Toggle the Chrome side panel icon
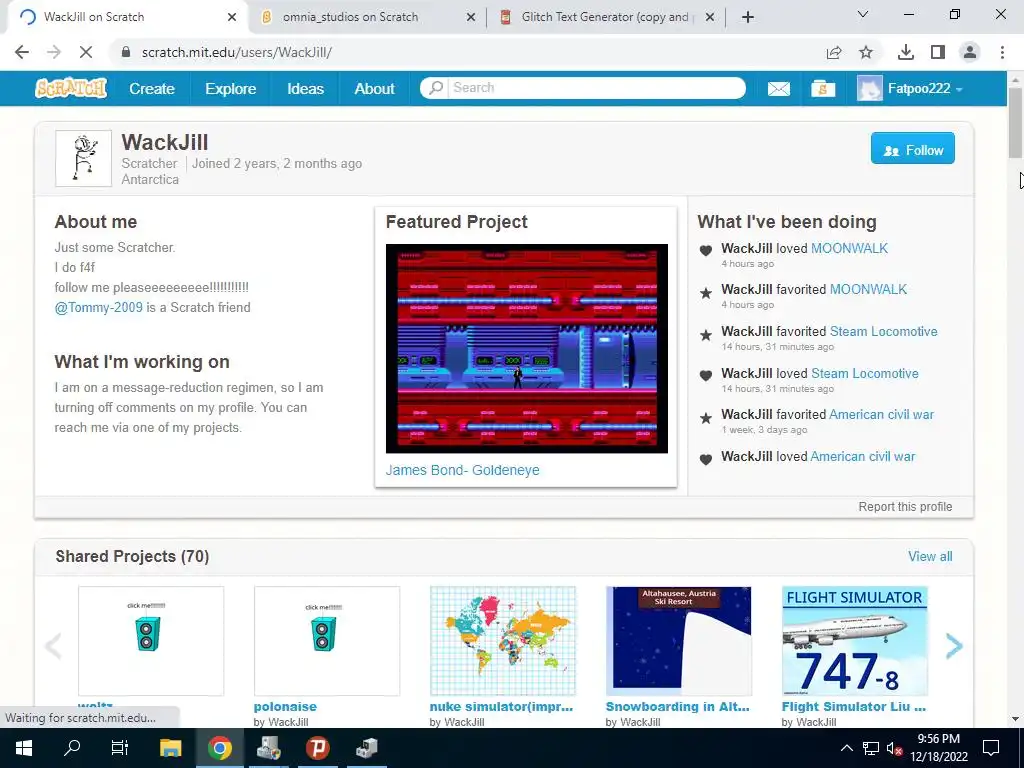Image resolution: width=1024 pixels, height=768 pixels. click(938, 52)
